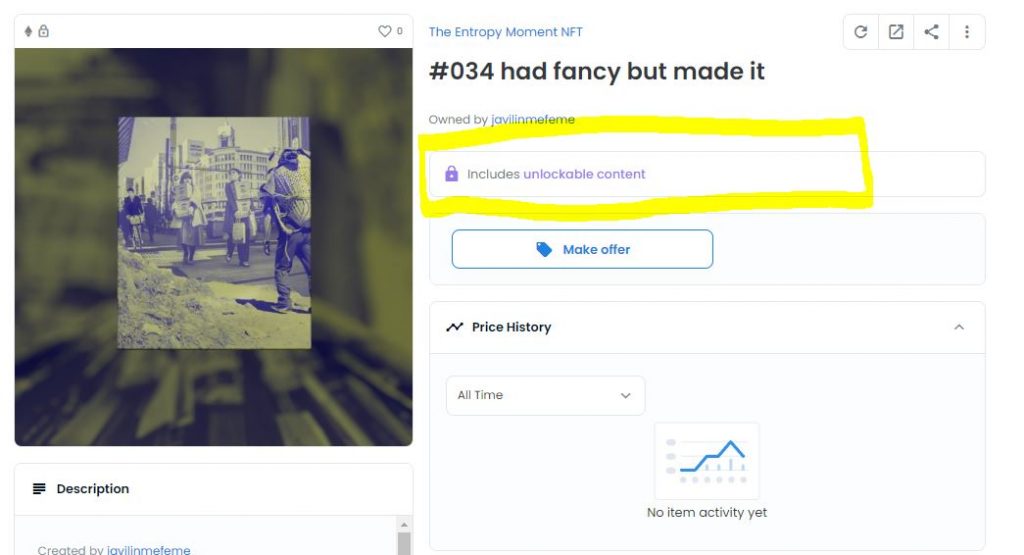Click the Make offer button
Screen dimensions: 1024x555
[x=582, y=249]
